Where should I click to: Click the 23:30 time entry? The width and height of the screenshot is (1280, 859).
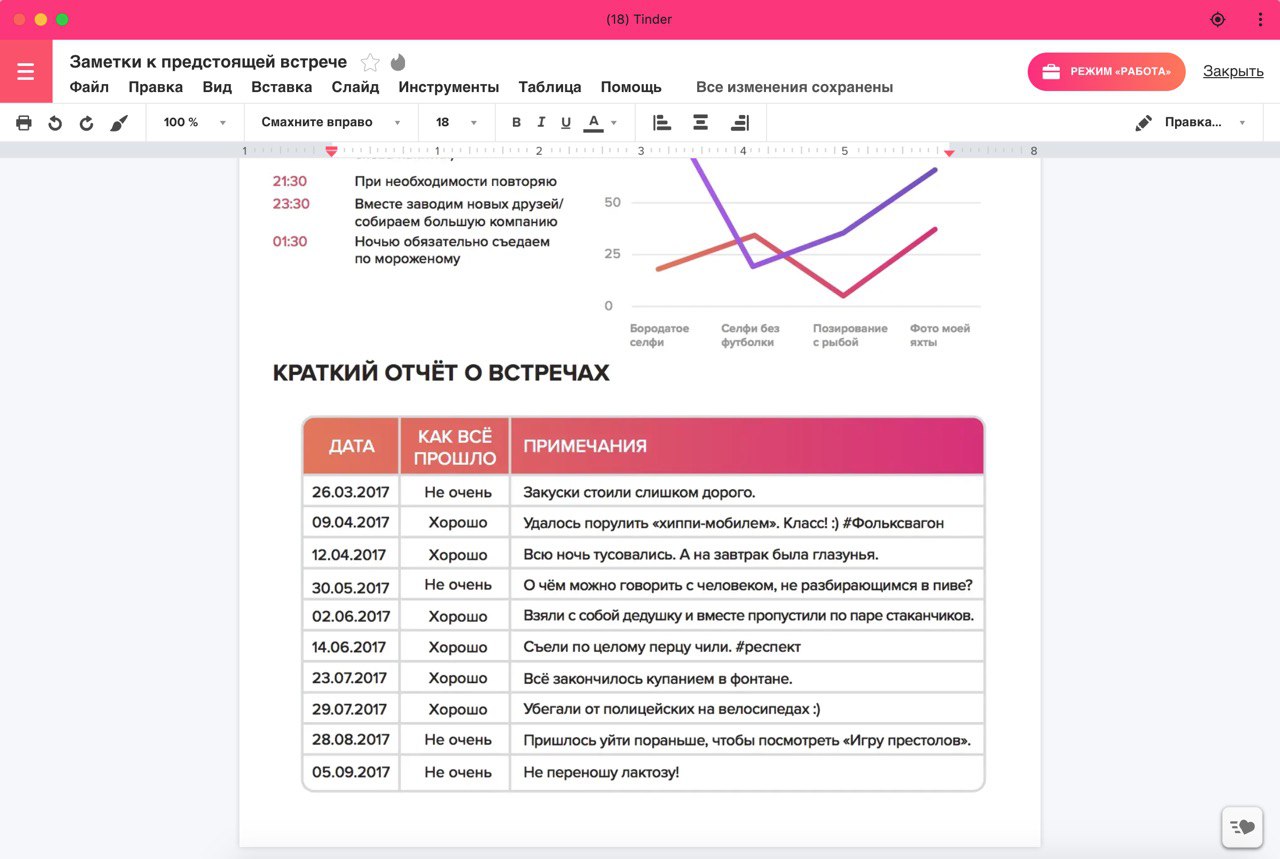[x=291, y=204]
